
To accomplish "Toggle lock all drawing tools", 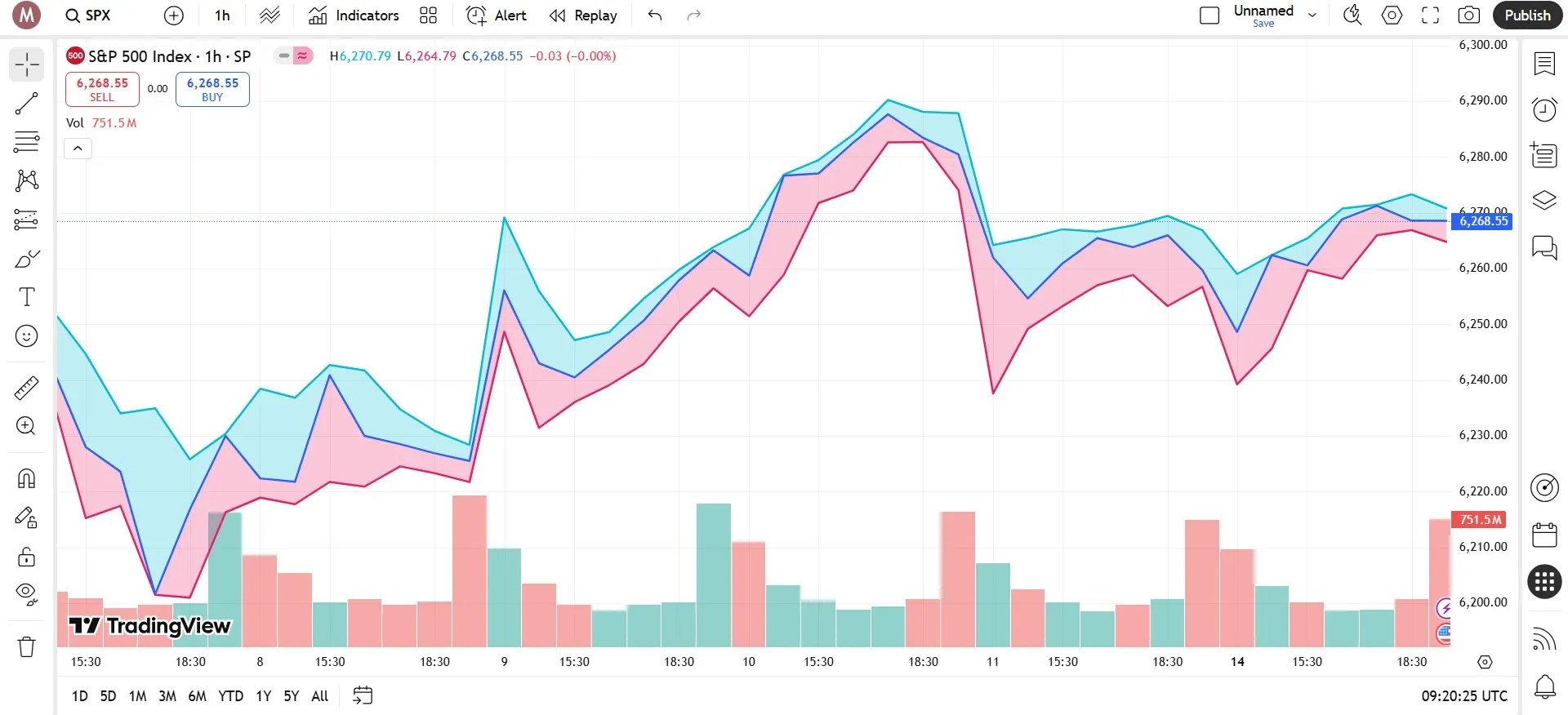I will pyautogui.click(x=26, y=557).
